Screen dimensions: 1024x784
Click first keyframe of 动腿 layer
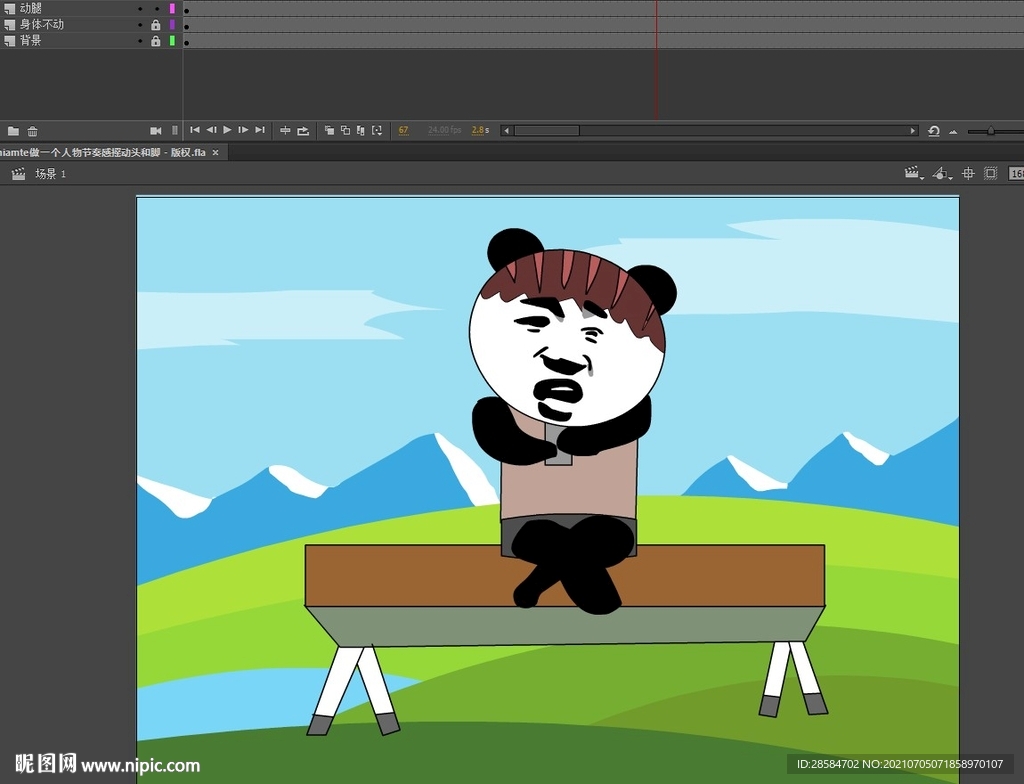[187, 10]
